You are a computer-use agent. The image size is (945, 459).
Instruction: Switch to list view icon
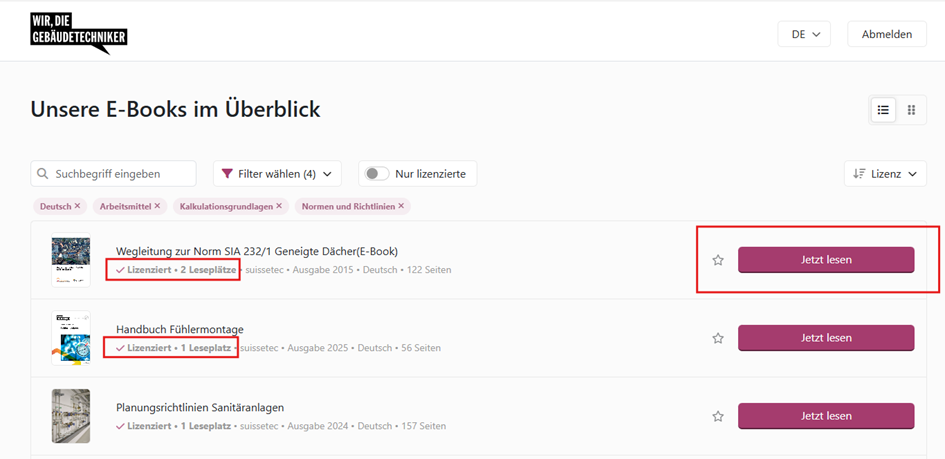click(x=883, y=110)
